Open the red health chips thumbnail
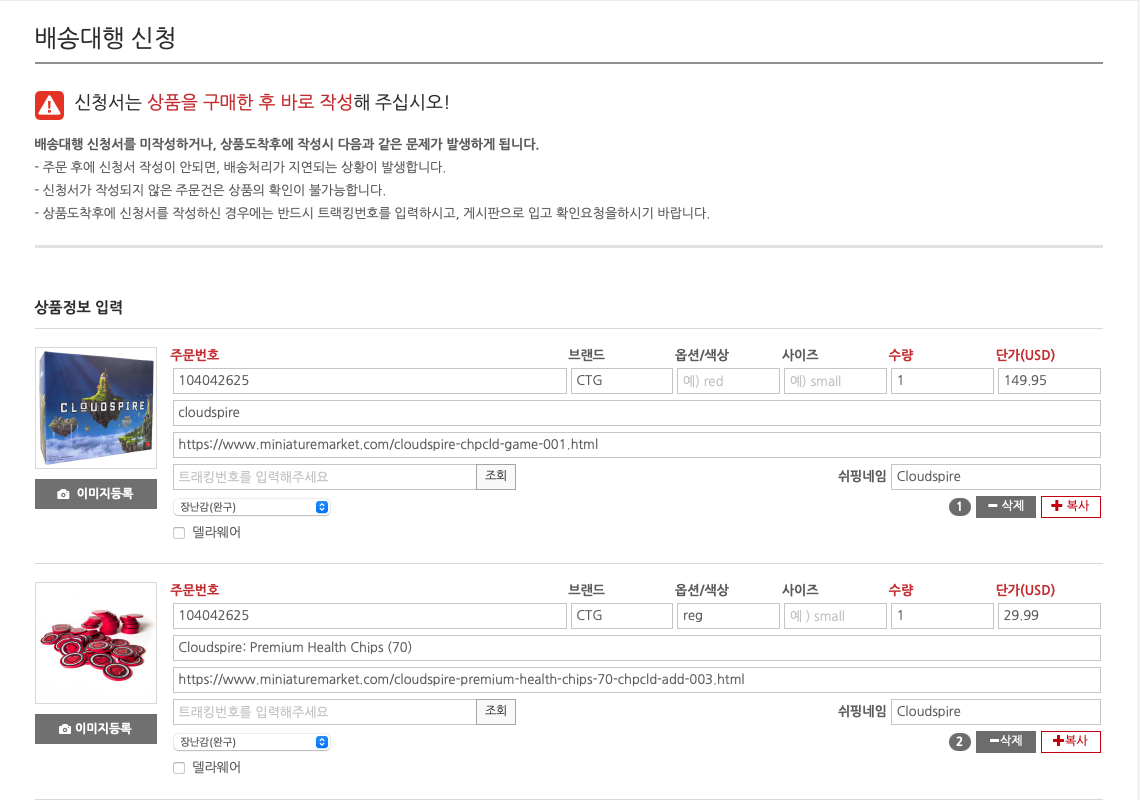1140x800 pixels. 96,643
